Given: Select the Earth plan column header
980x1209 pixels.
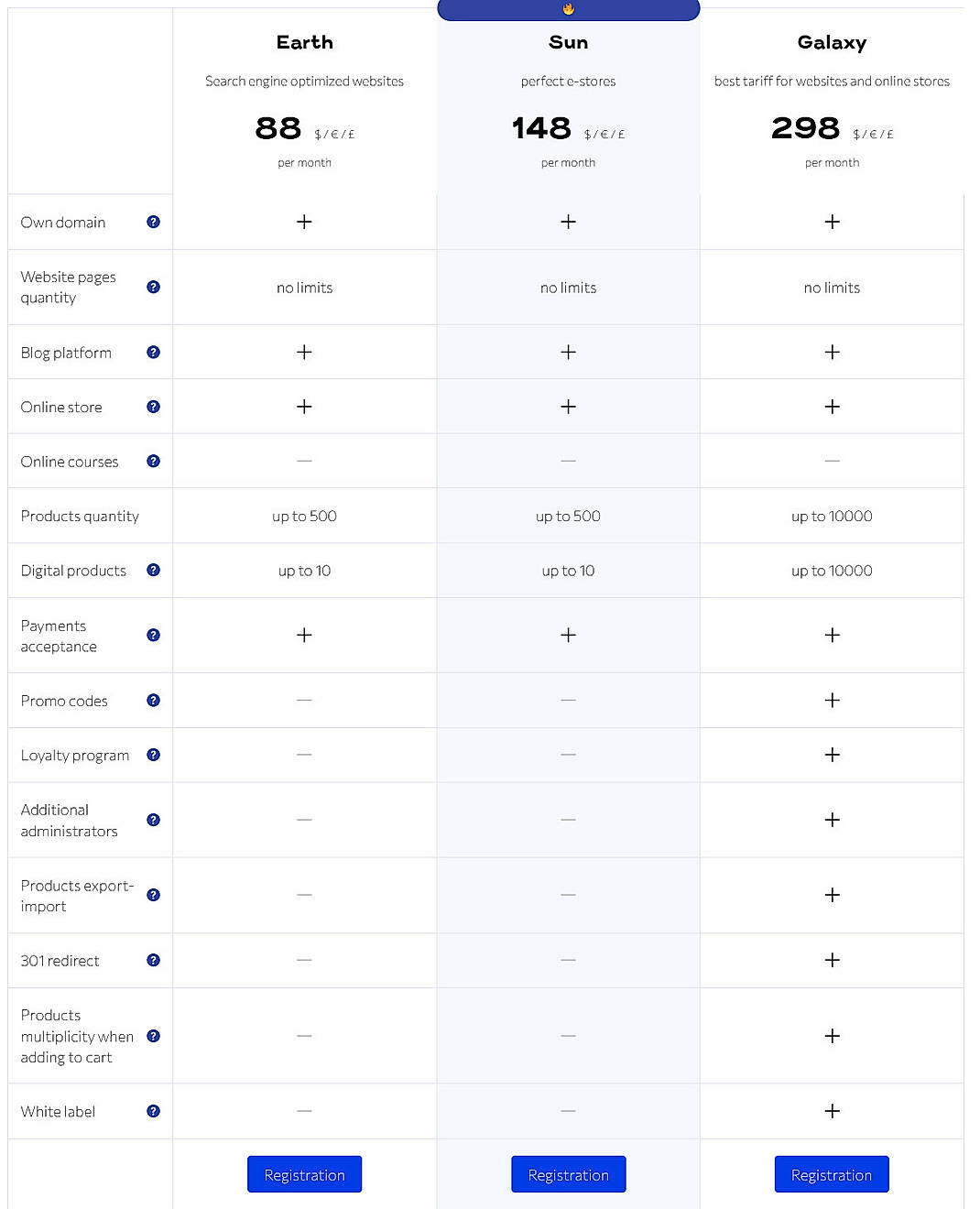Looking at the screenshot, I should (x=304, y=42).
